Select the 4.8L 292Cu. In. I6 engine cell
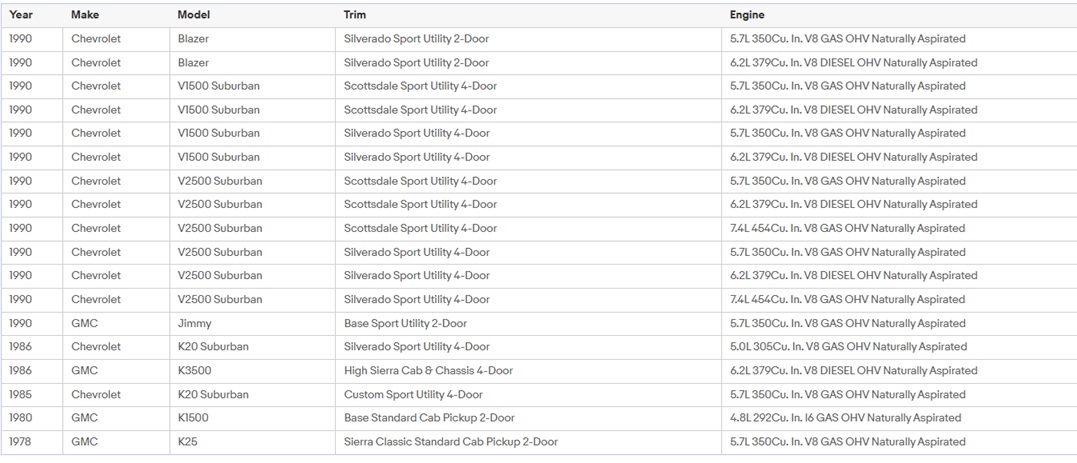The image size is (1077, 463). click(846, 418)
